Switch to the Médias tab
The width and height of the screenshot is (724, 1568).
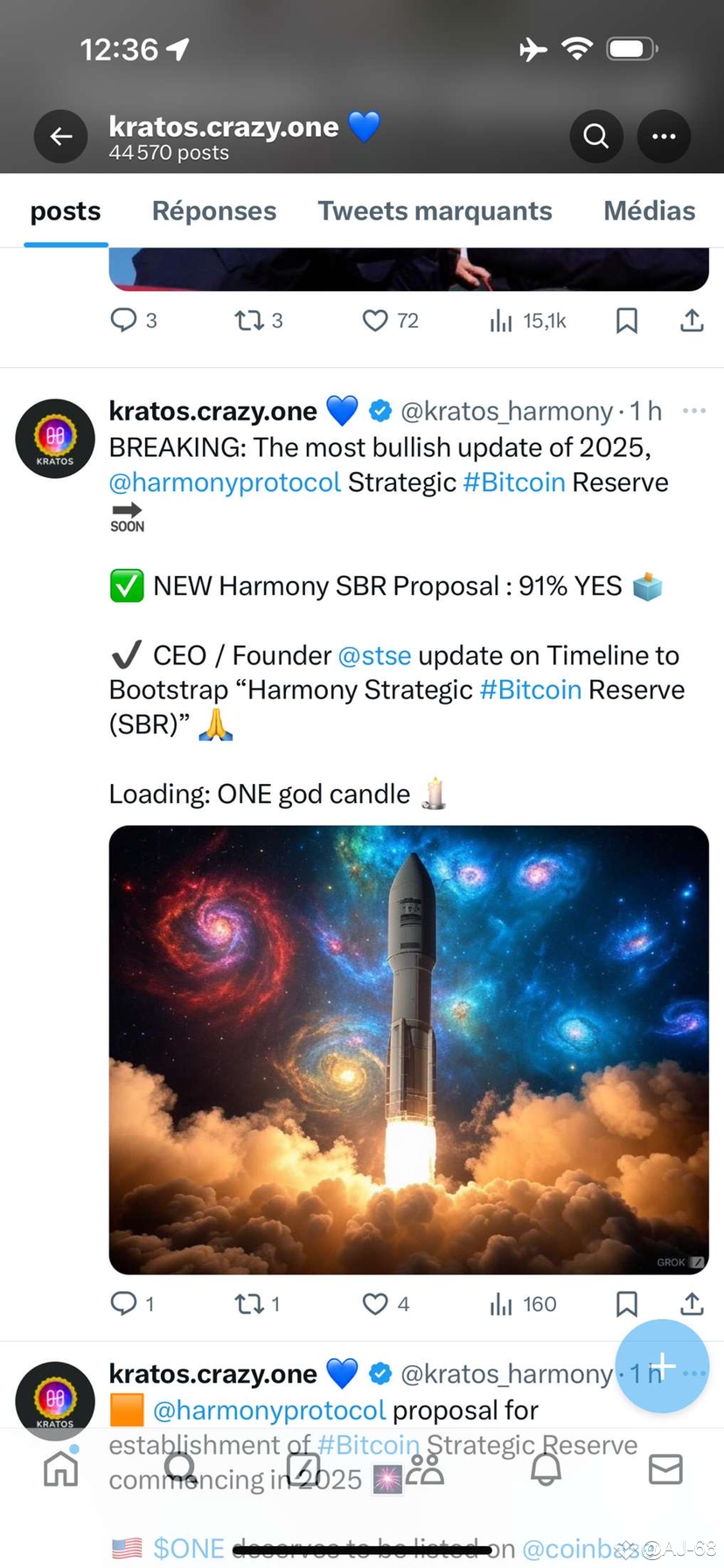coord(649,211)
